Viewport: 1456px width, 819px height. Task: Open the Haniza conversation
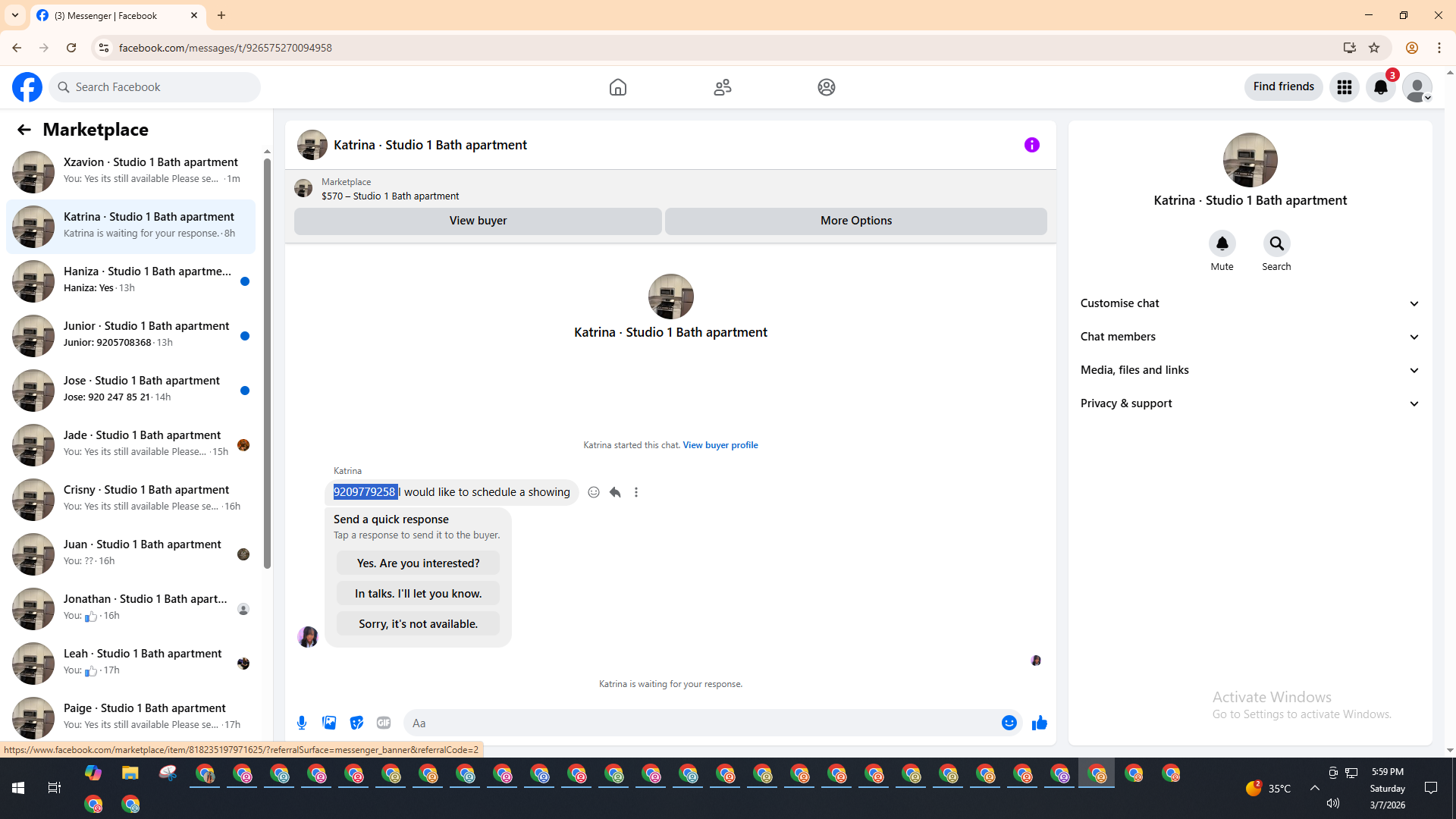130,281
